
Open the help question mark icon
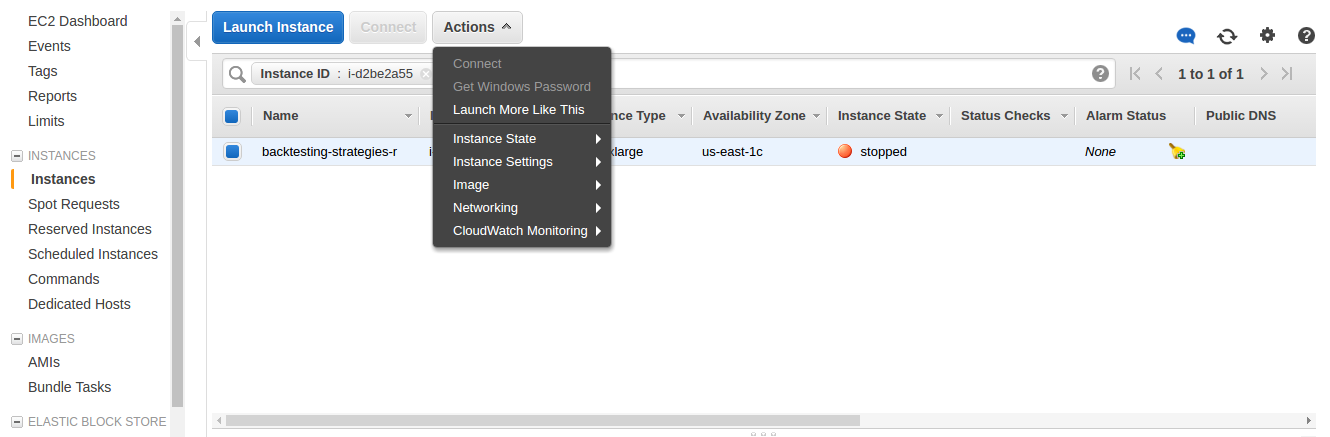(x=1306, y=35)
